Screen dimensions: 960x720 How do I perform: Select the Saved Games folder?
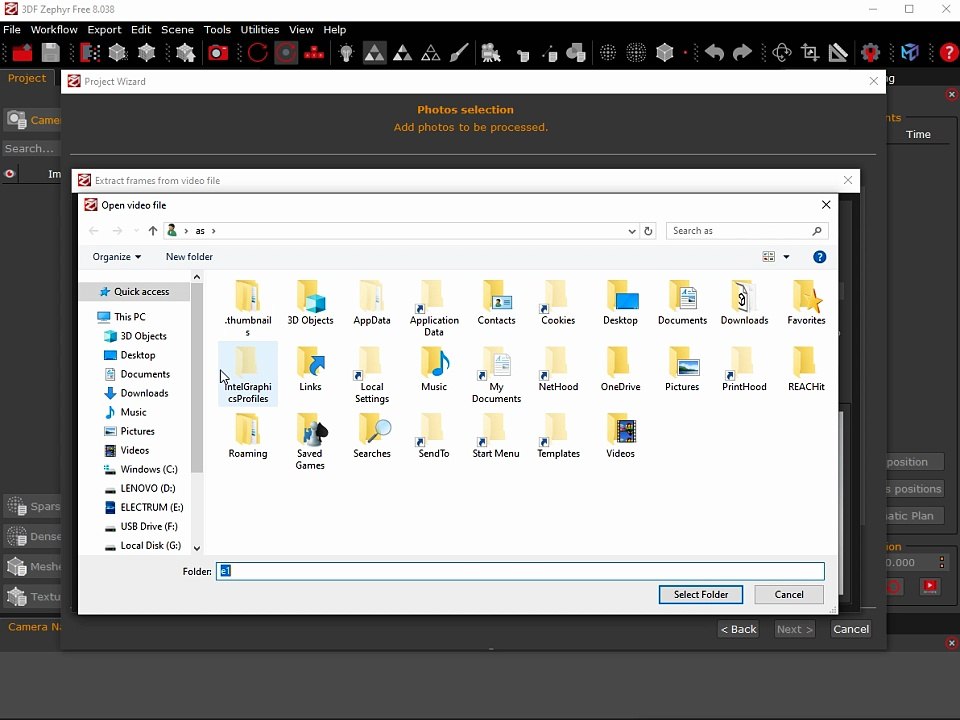pos(310,441)
